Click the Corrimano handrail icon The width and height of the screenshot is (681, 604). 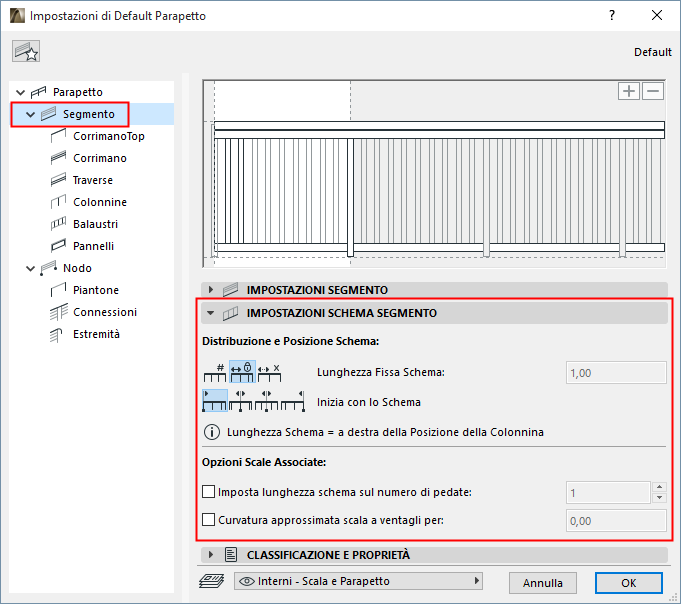pos(58,158)
